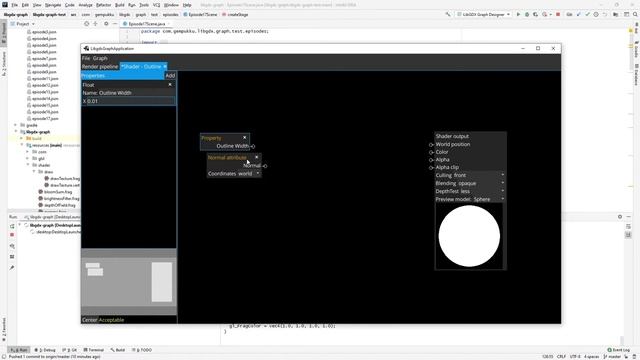Close the Float property with its X
Screen dimensions: 640x360
pyautogui.click(x=170, y=84)
